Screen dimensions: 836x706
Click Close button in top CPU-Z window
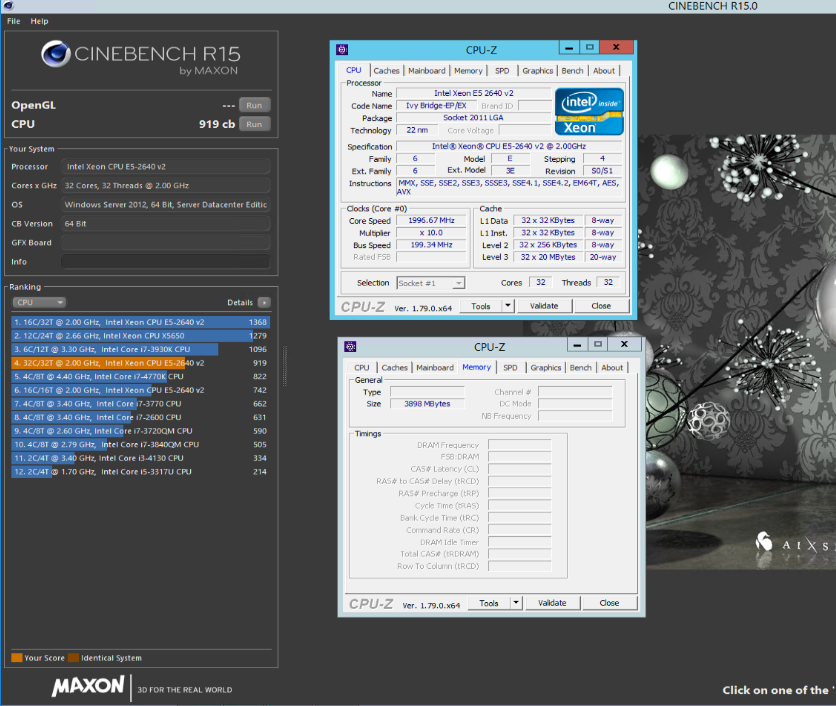pos(601,306)
